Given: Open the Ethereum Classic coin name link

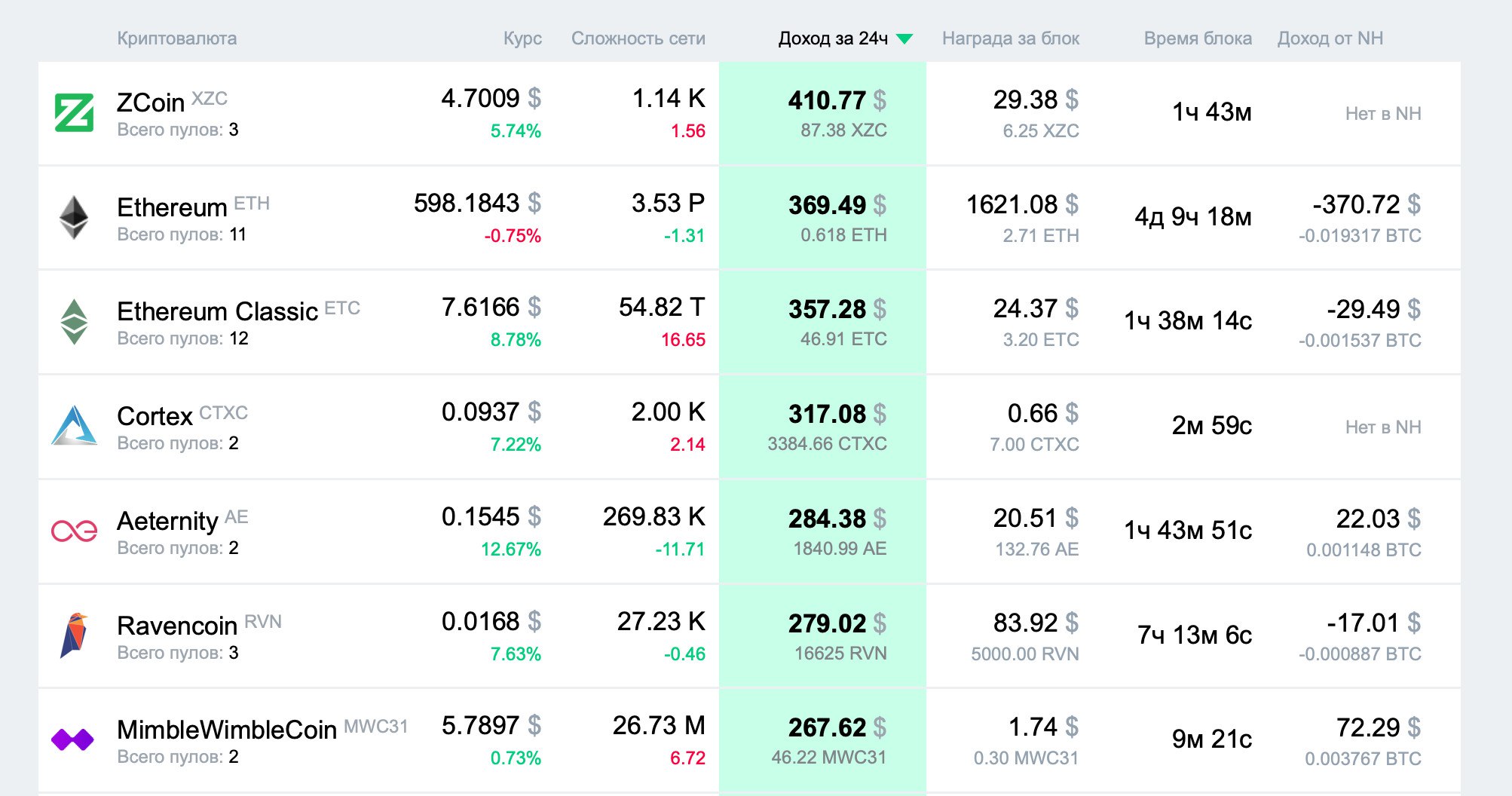Looking at the screenshot, I should pyautogui.click(x=217, y=311).
